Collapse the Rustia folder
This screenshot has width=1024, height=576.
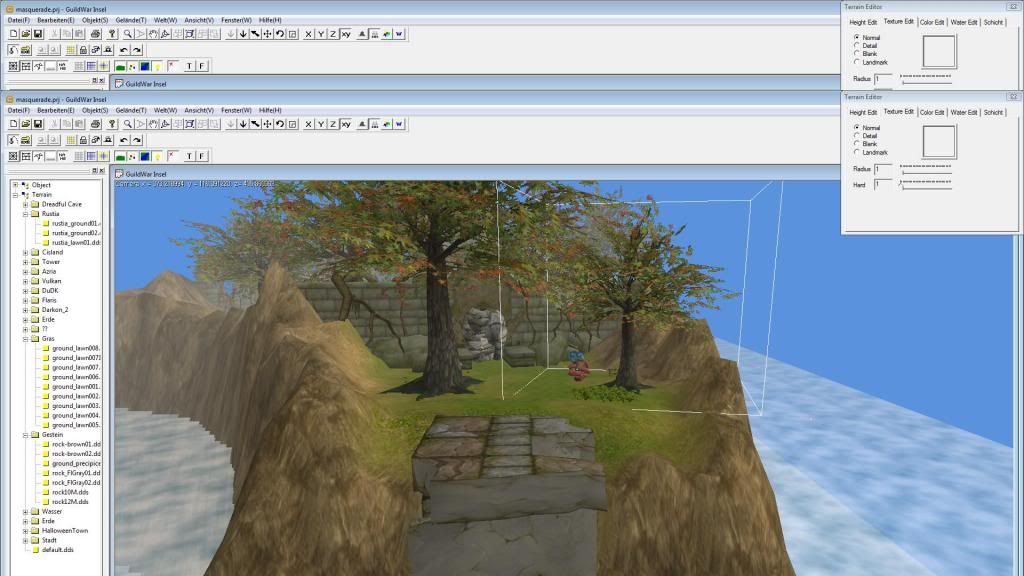(x=25, y=214)
